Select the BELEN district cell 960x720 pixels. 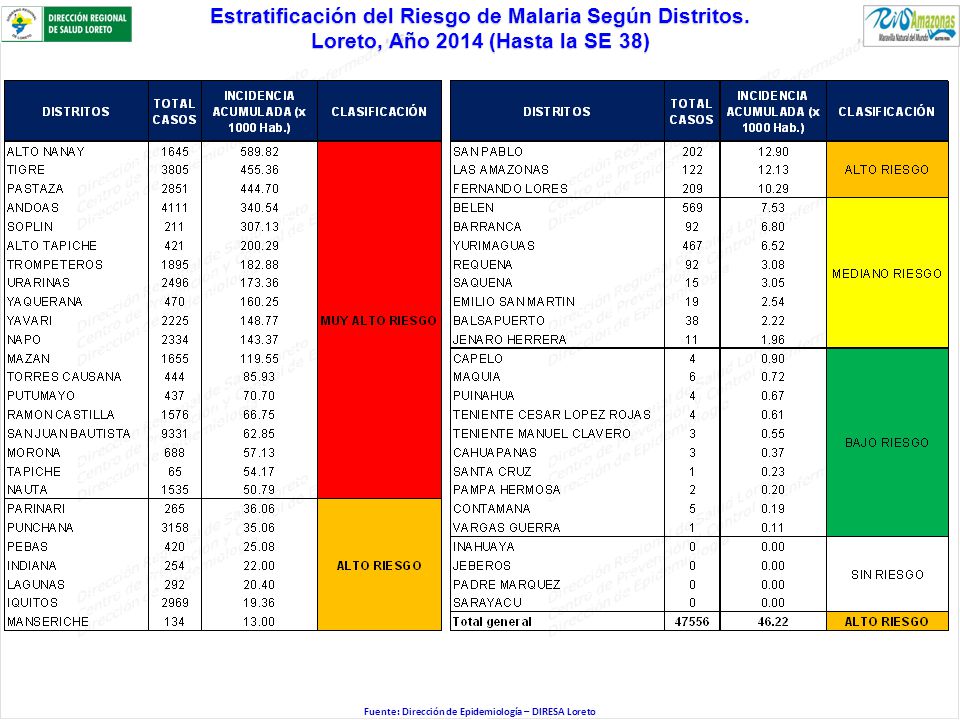click(x=557, y=208)
